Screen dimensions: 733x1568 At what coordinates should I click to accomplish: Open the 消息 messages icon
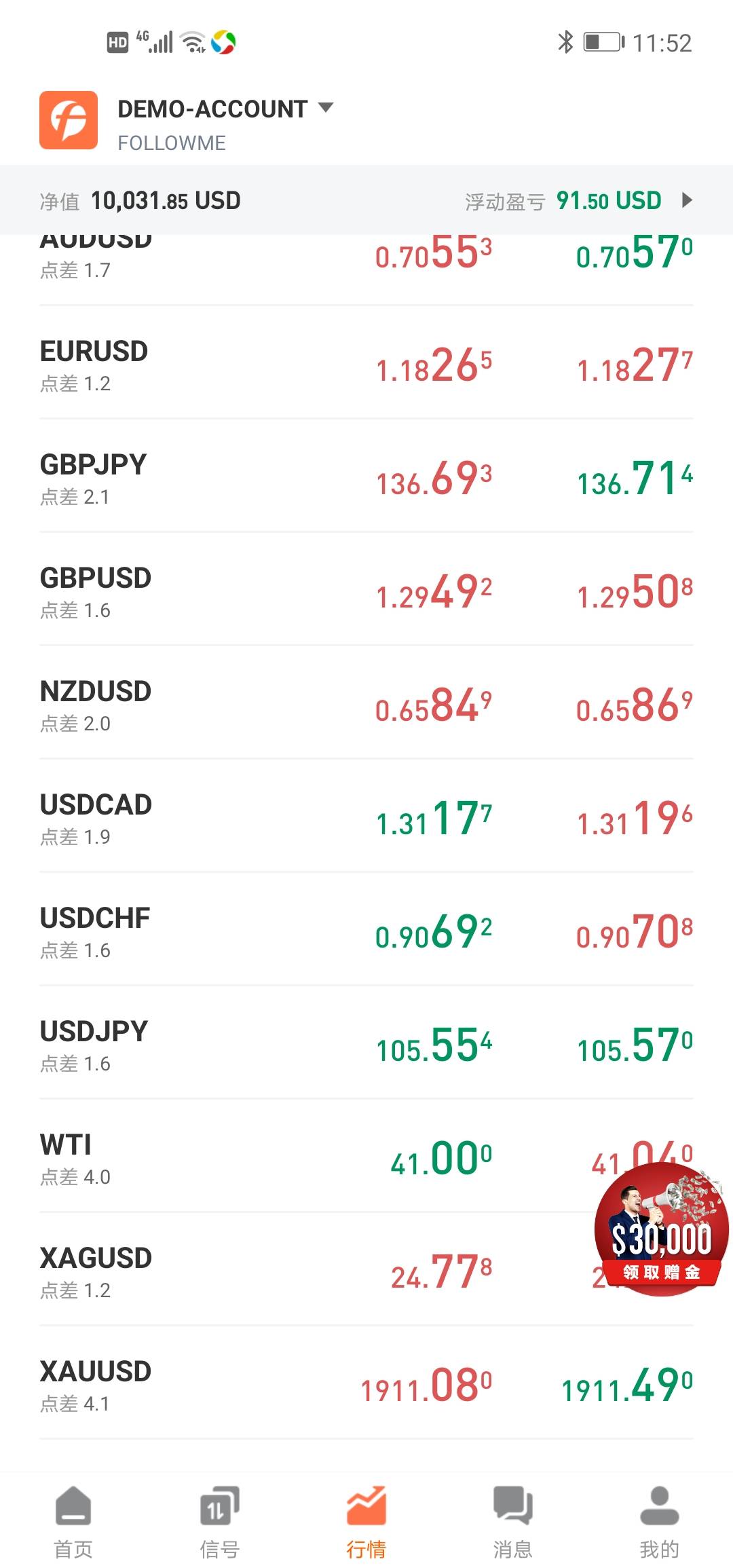(x=513, y=1506)
